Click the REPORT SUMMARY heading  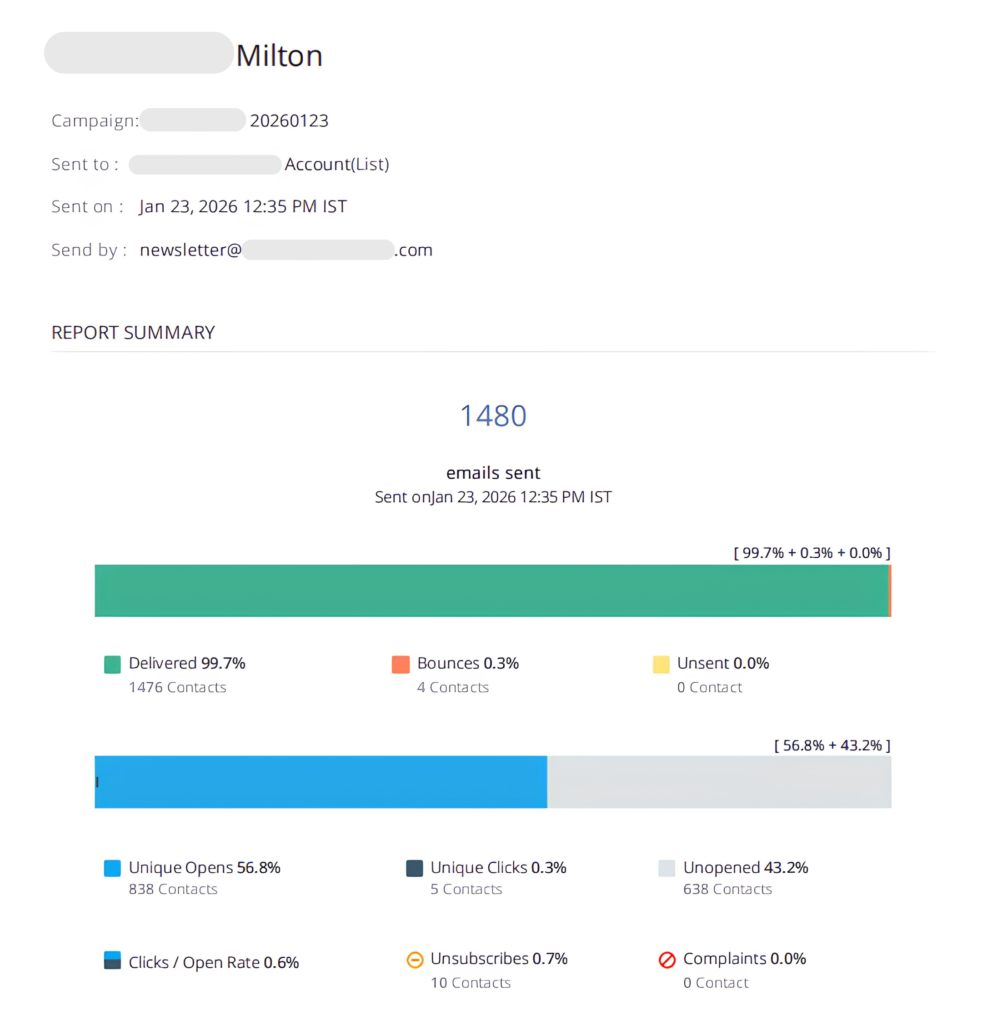point(133,332)
